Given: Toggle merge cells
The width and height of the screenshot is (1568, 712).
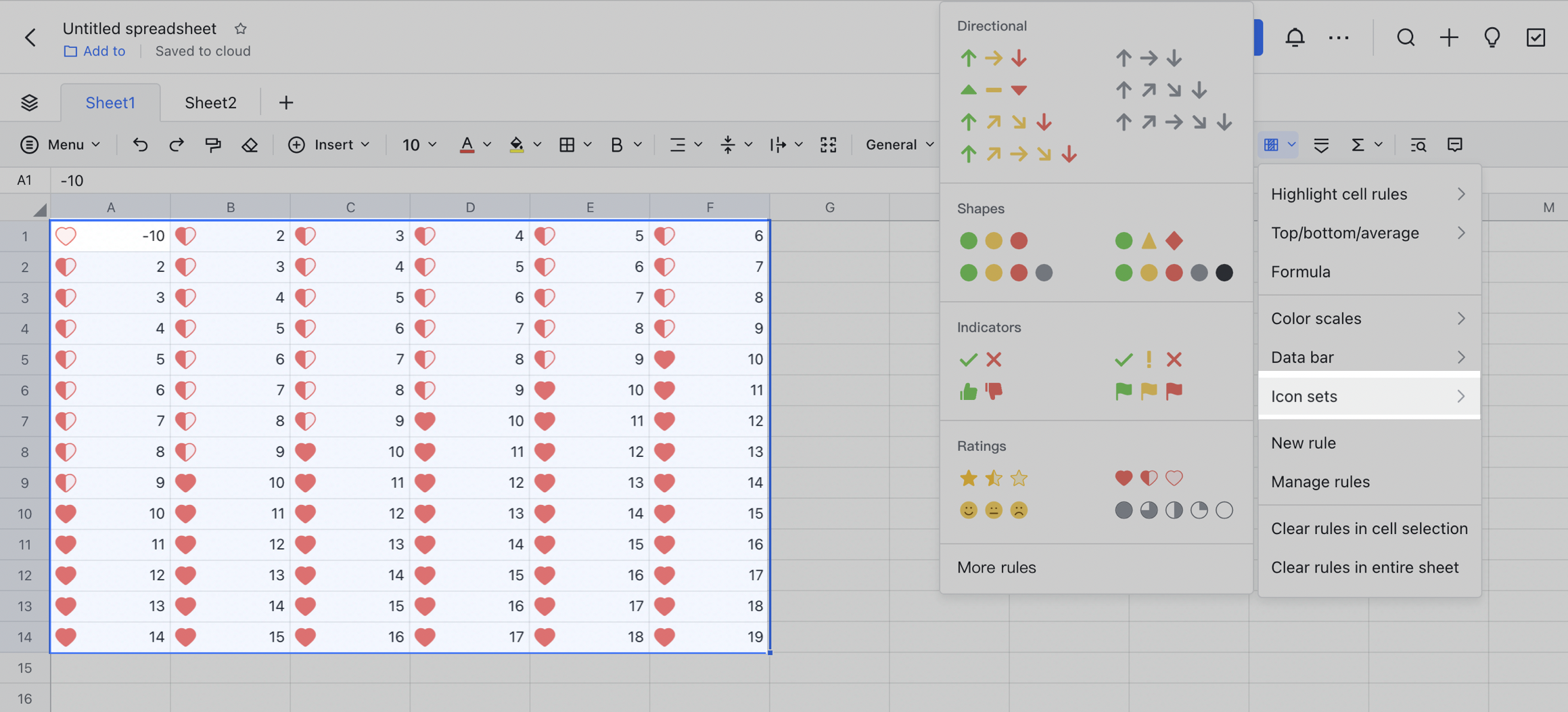Looking at the screenshot, I should 828,144.
